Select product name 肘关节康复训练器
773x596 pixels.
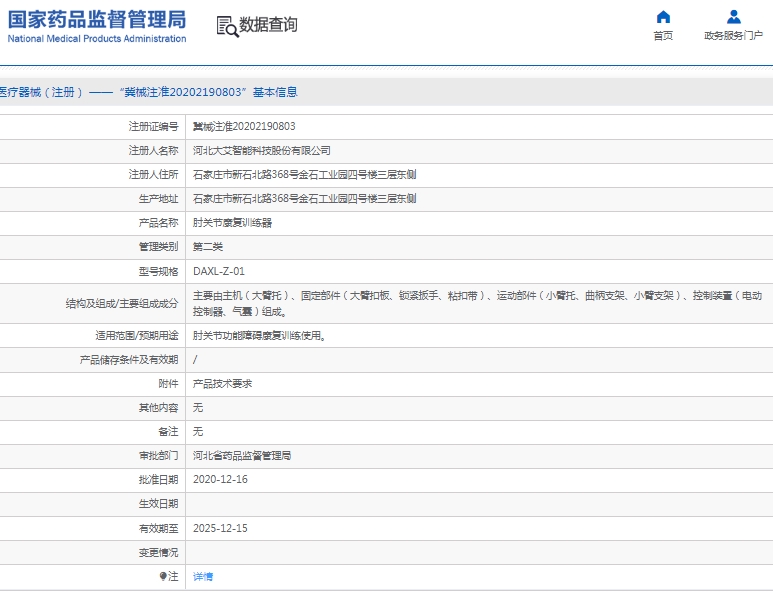tap(232, 223)
